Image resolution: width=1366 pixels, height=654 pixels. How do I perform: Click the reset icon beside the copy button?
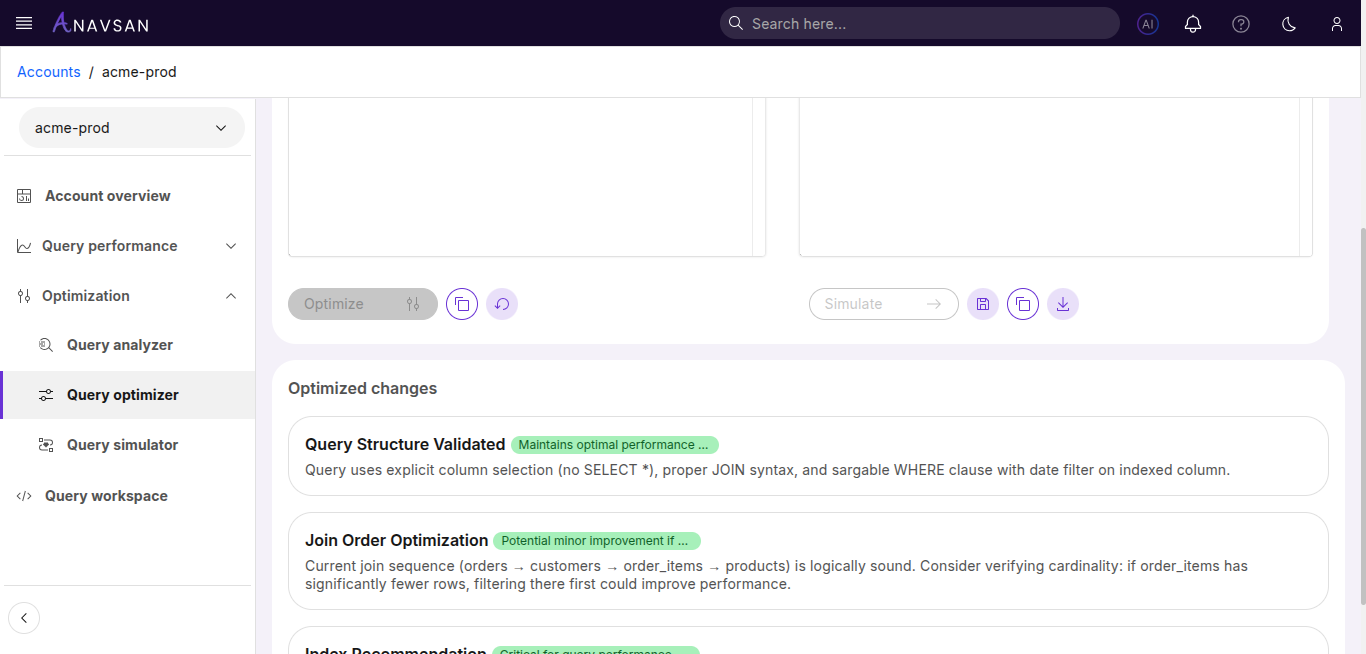(502, 303)
